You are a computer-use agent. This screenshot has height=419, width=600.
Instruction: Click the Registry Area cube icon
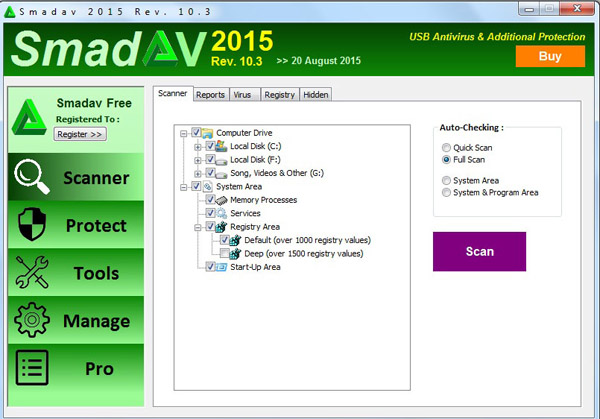click(221, 227)
